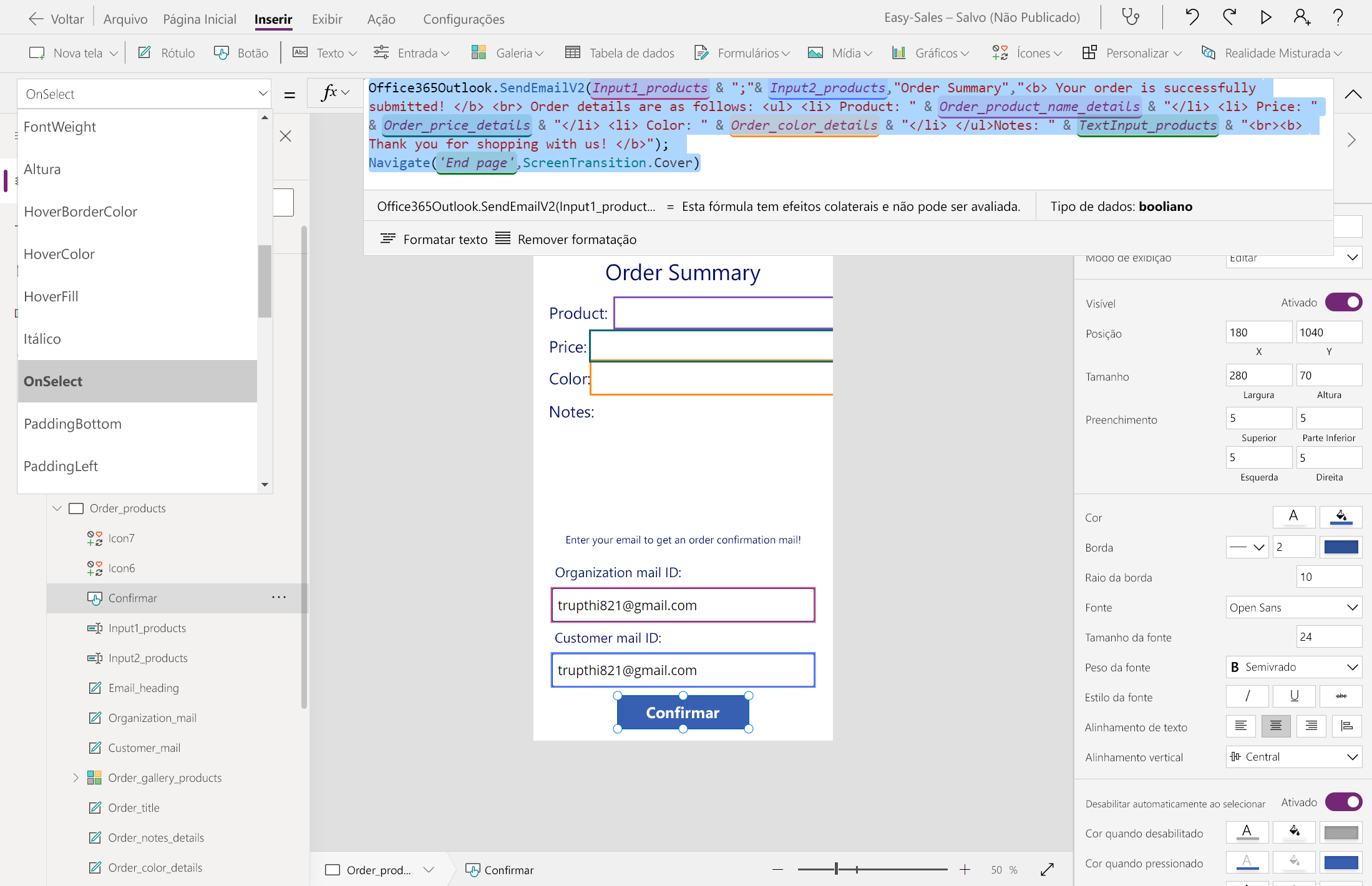
Task: Click the zoom slider track
Action: 872,869
